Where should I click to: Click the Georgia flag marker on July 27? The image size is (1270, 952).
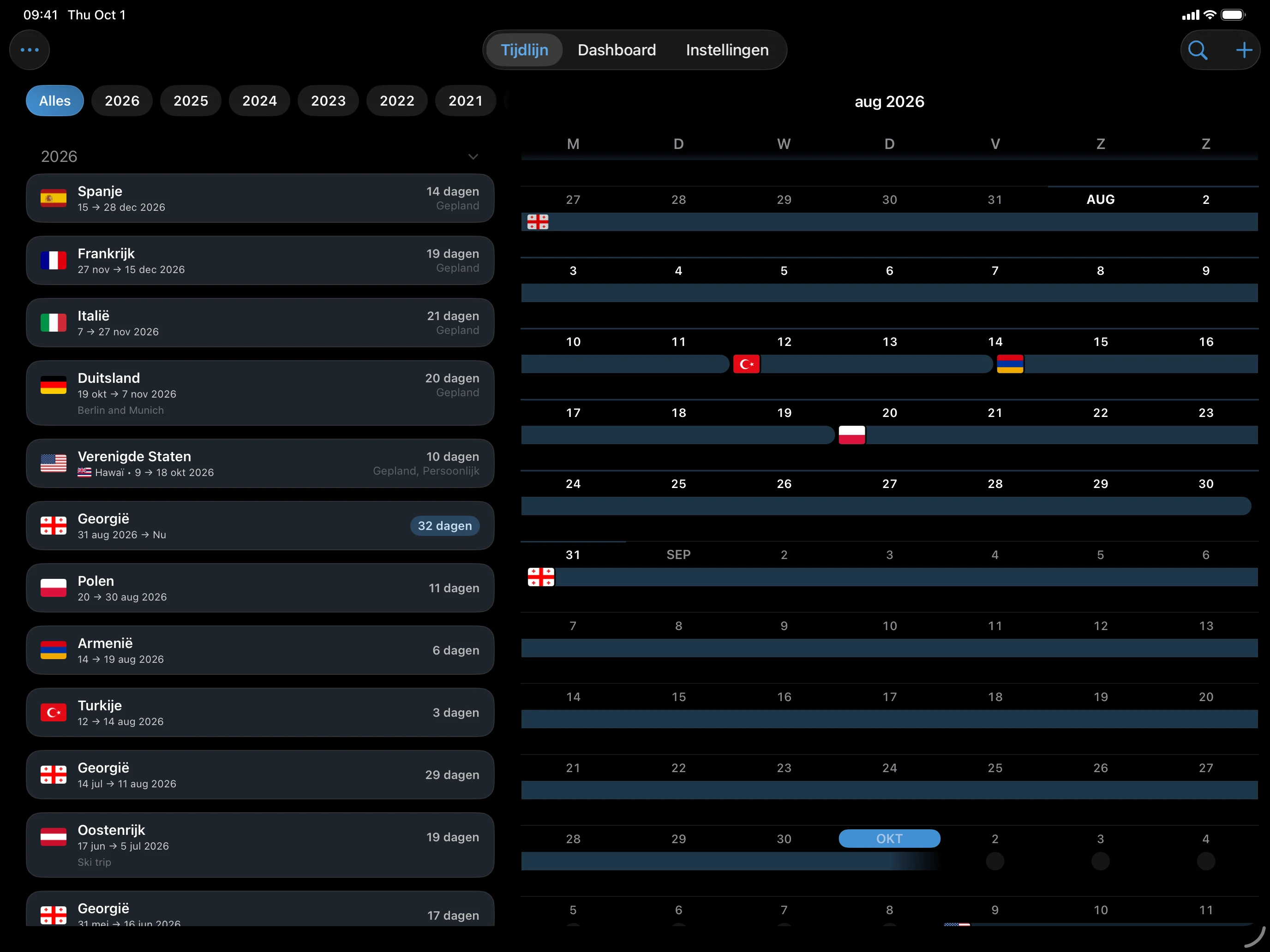pyautogui.click(x=538, y=221)
